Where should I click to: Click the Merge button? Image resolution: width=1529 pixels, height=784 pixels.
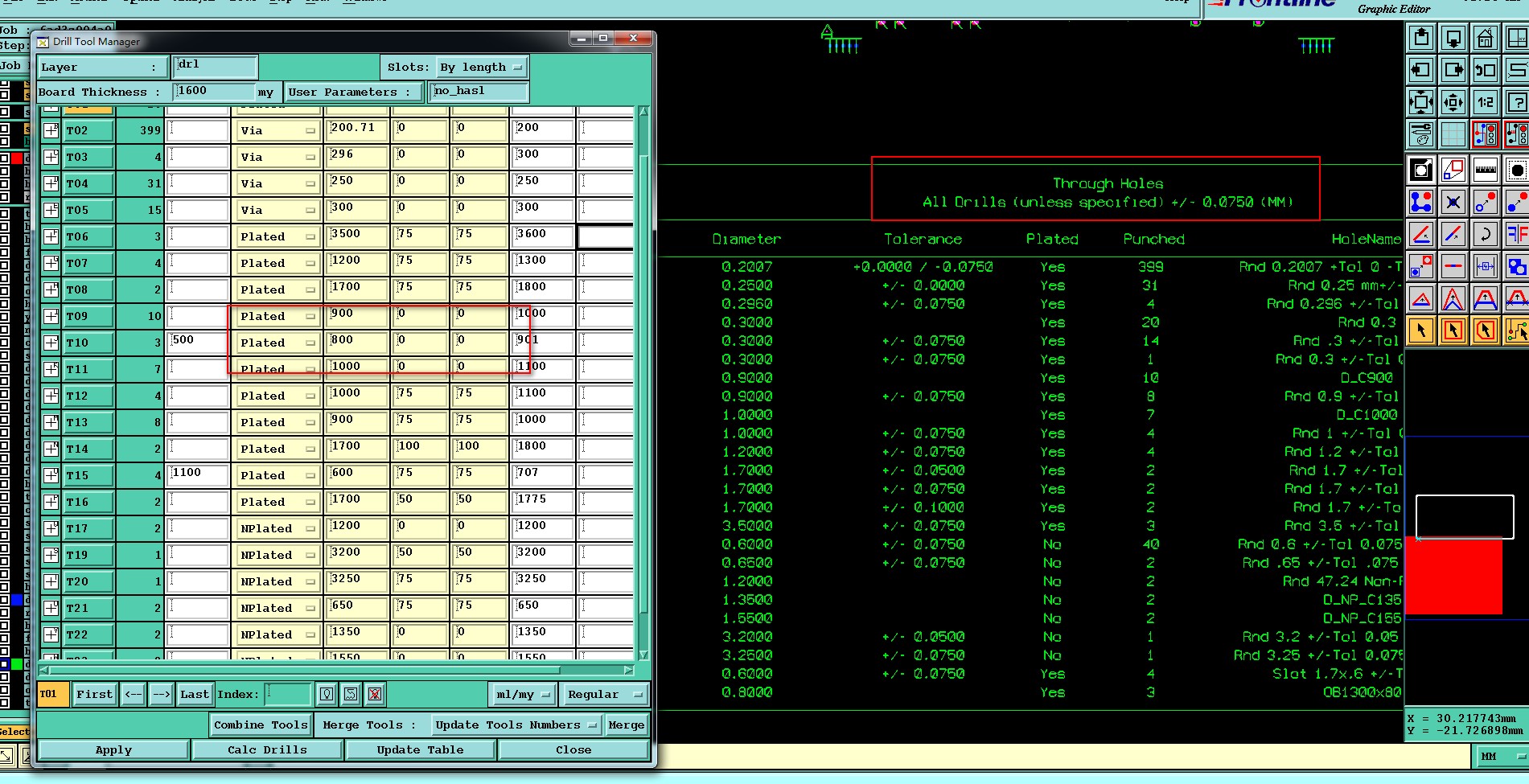(626, 724)
